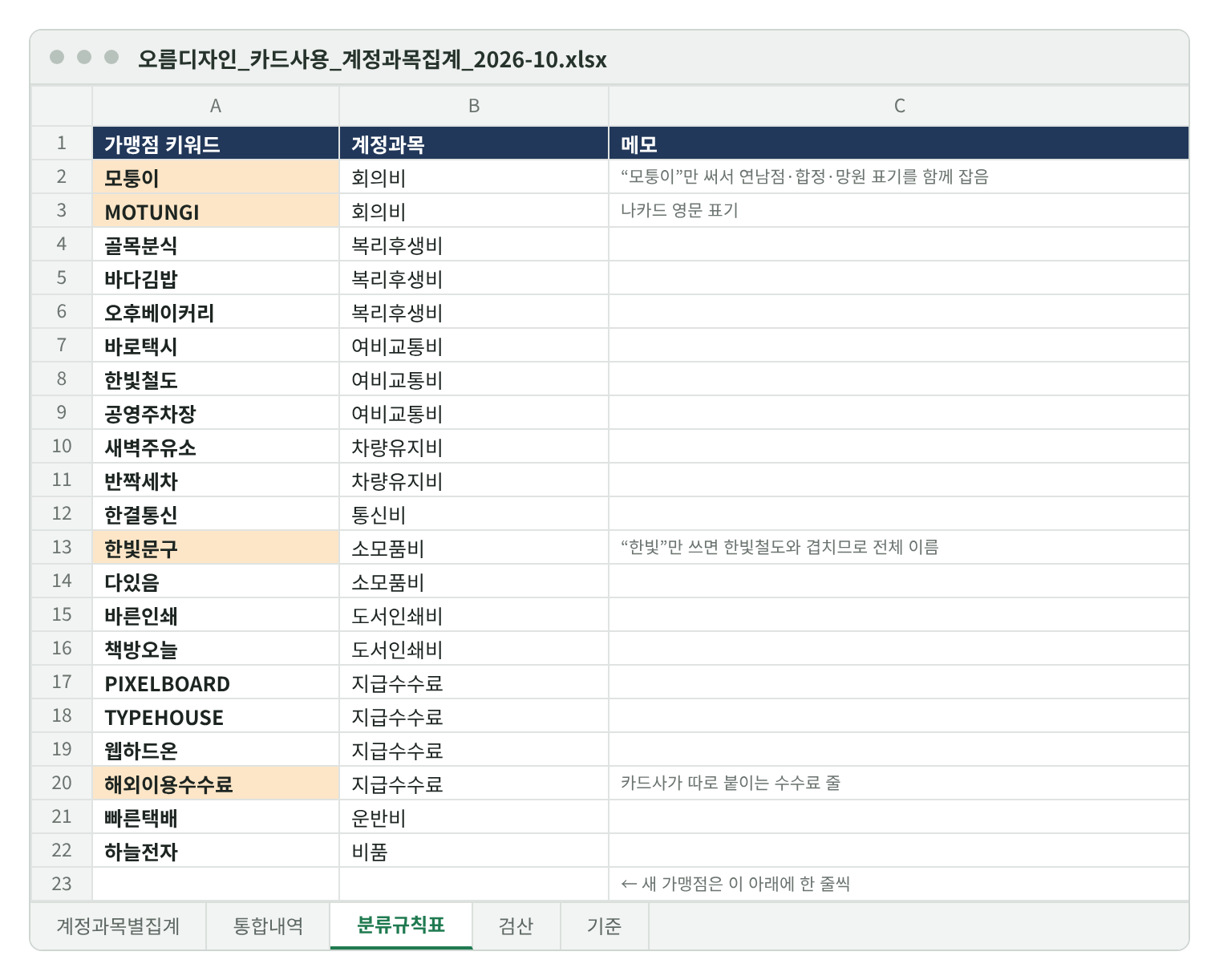Click the memo about 카드사 수수료 줄
Screen dimensions: 1219x980
[899, 784]
